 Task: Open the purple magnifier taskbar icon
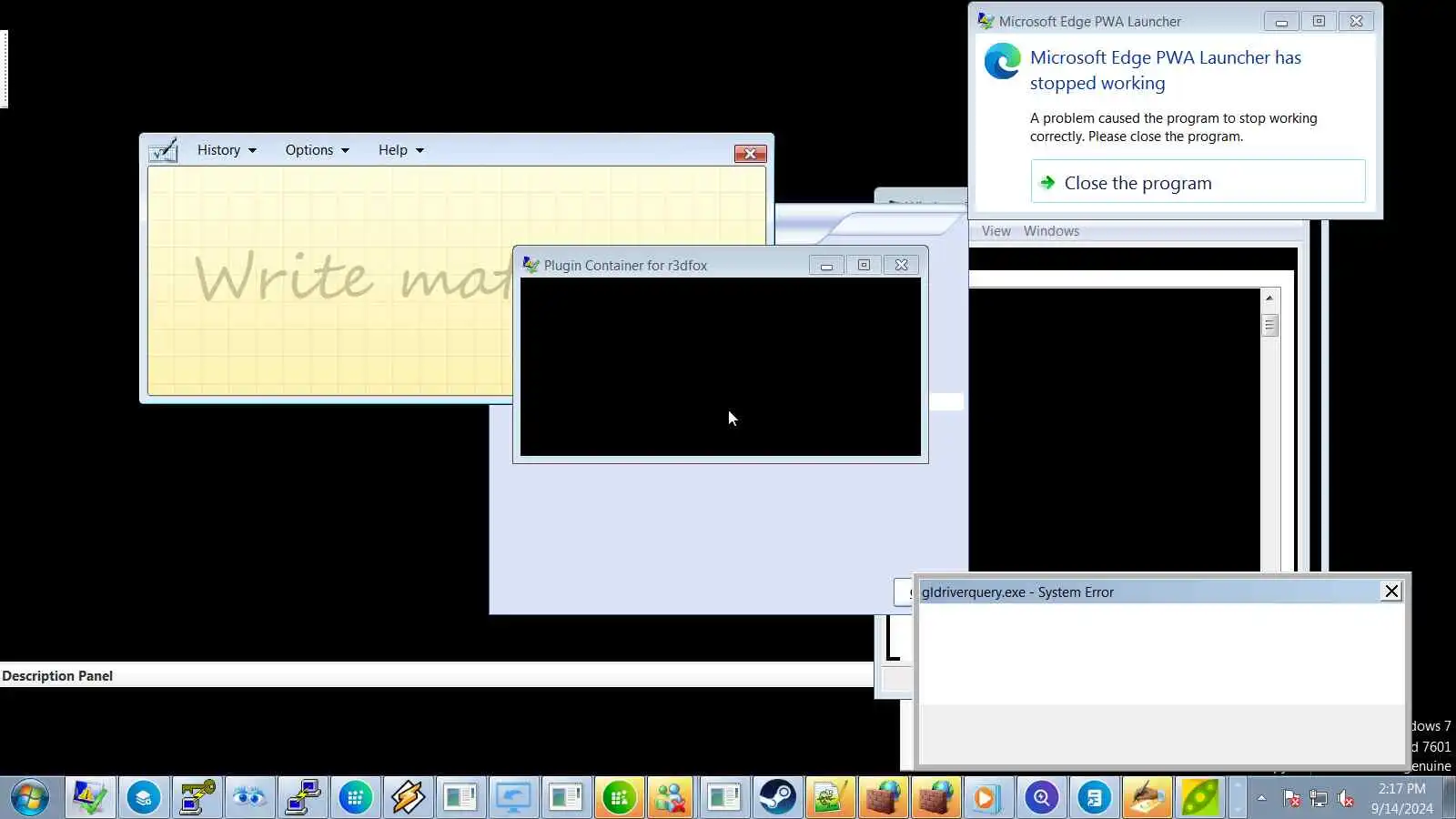[x=1041, y=798]
